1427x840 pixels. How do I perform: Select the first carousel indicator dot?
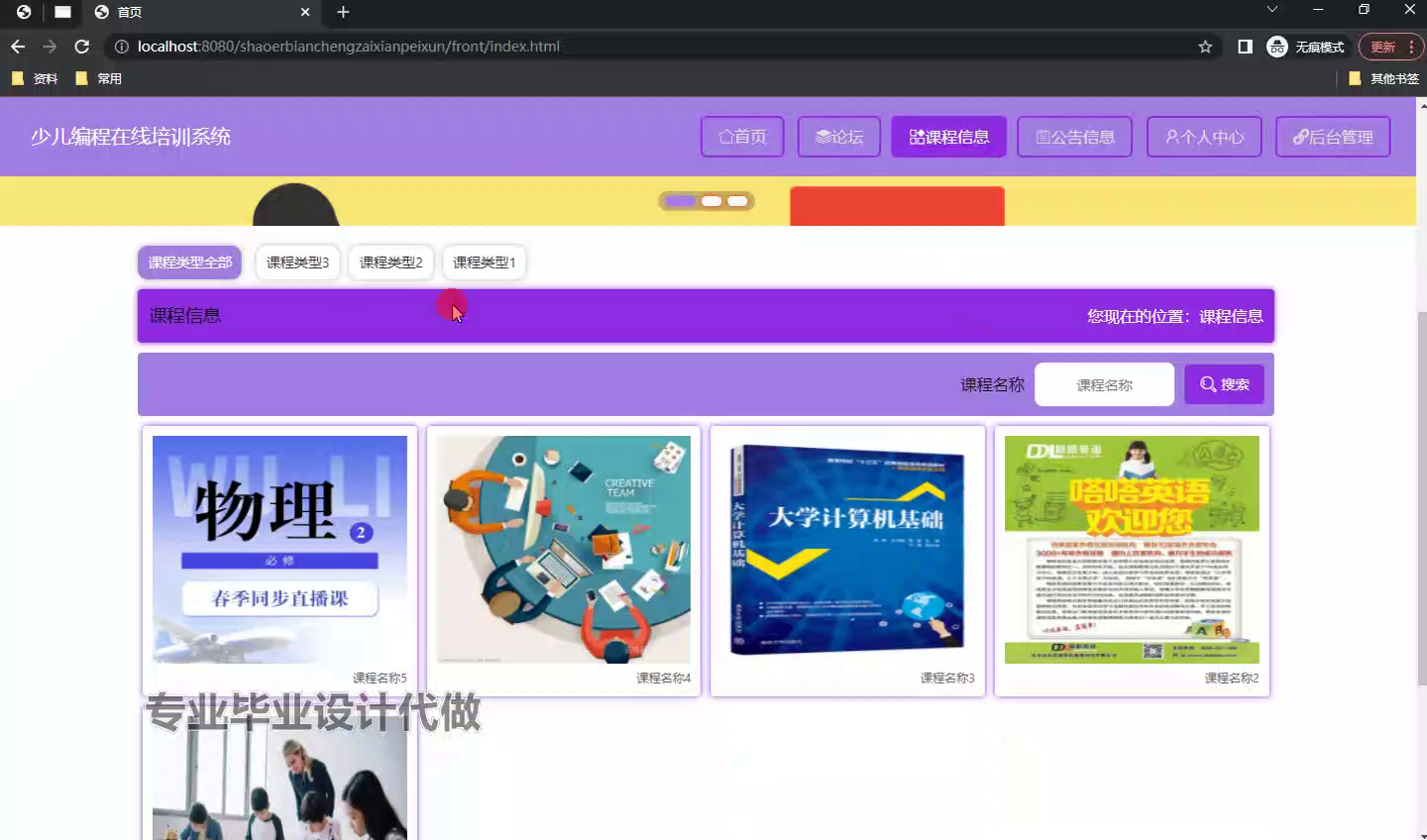click(x=681, y=201)
